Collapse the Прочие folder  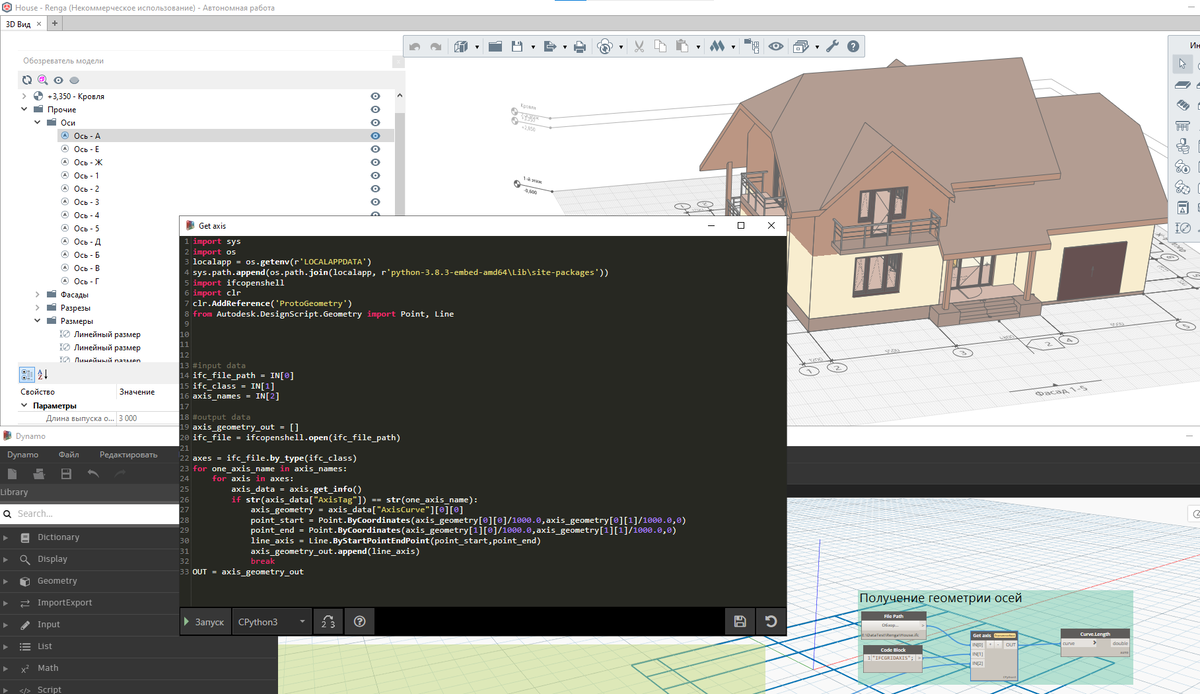click(x=24, y=109)
